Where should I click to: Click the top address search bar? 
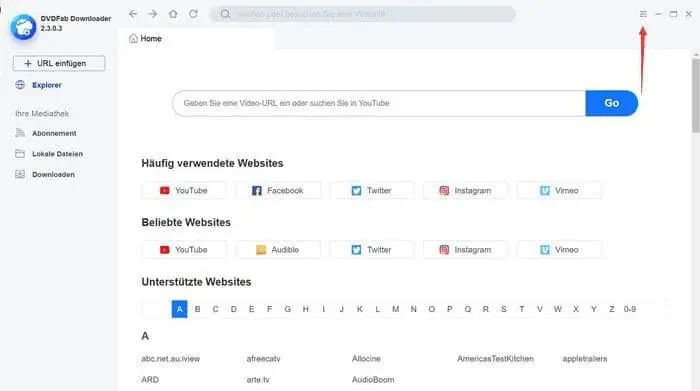click(x=362, y=14)
